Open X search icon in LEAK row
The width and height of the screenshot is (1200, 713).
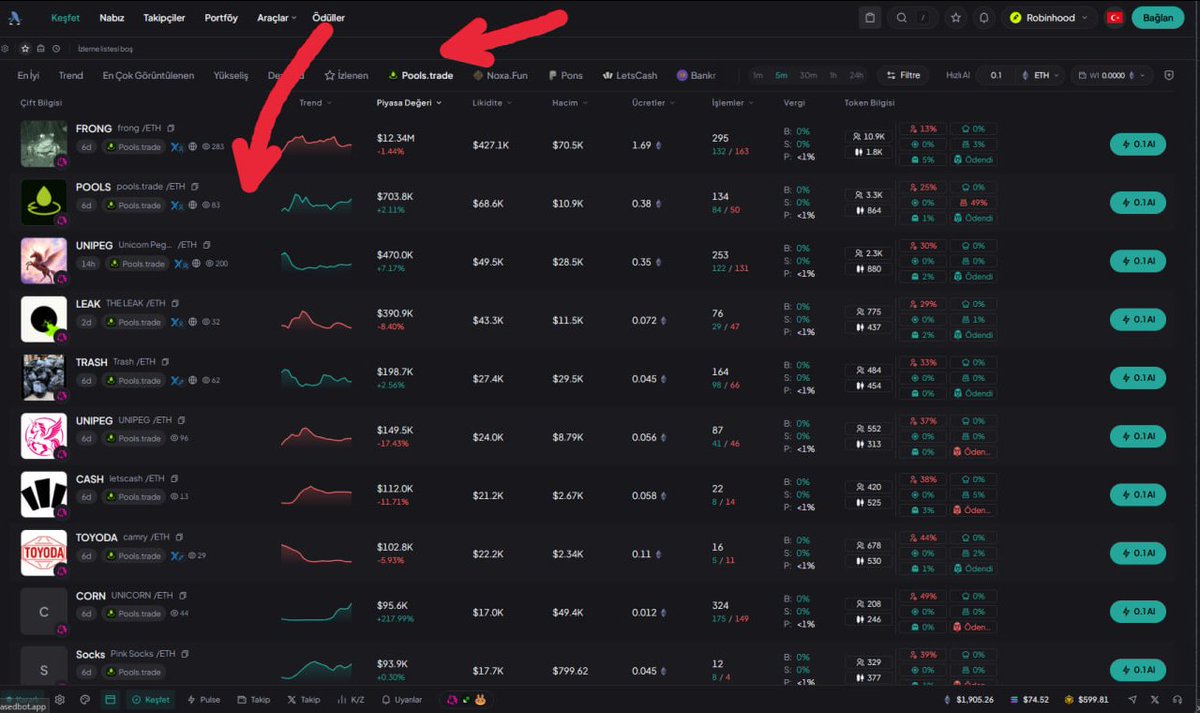pos(176,322)
